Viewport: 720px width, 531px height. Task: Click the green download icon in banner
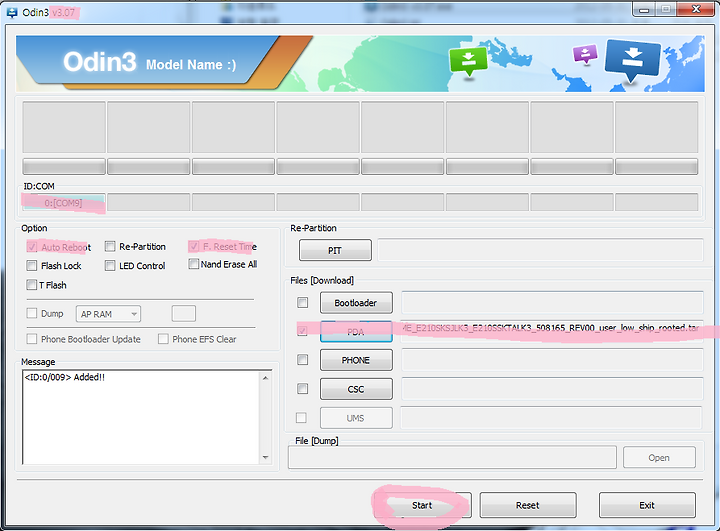(x=468, y=62)
